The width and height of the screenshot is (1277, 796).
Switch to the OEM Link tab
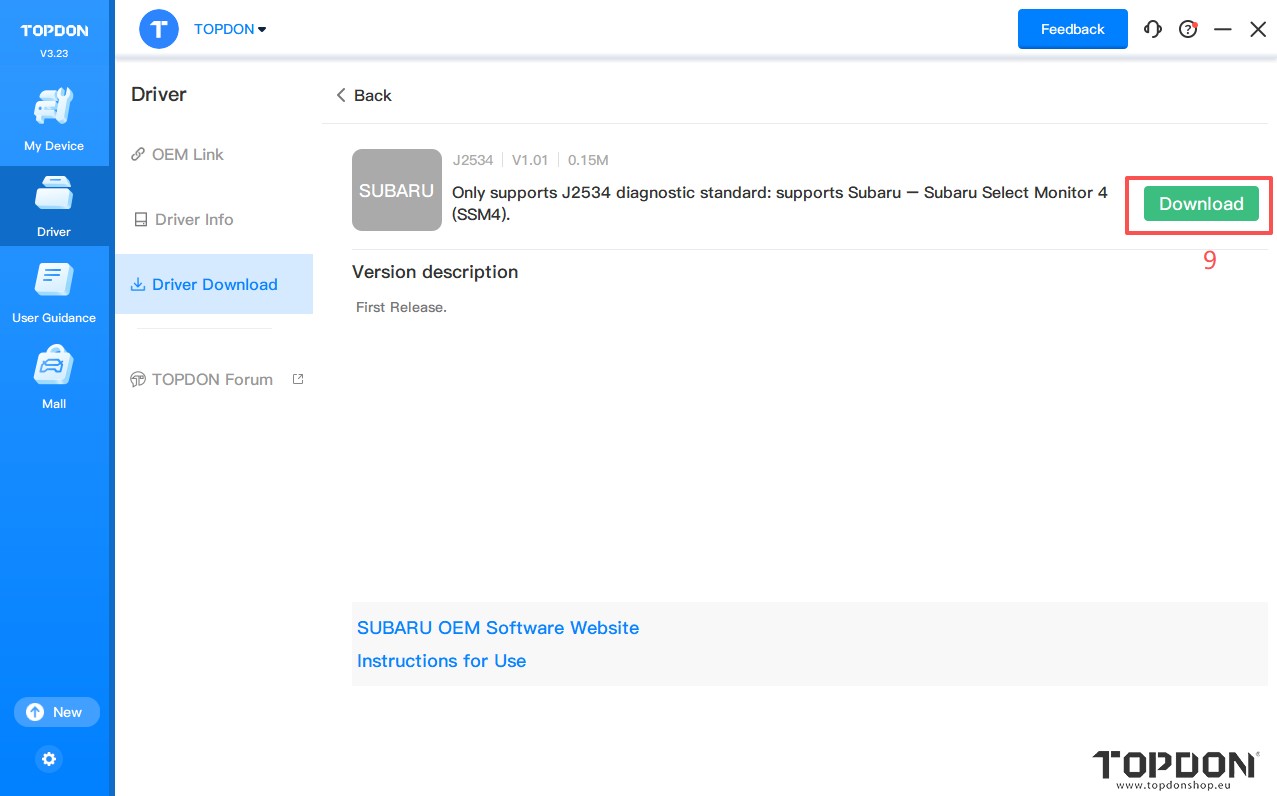click(177, 154)
